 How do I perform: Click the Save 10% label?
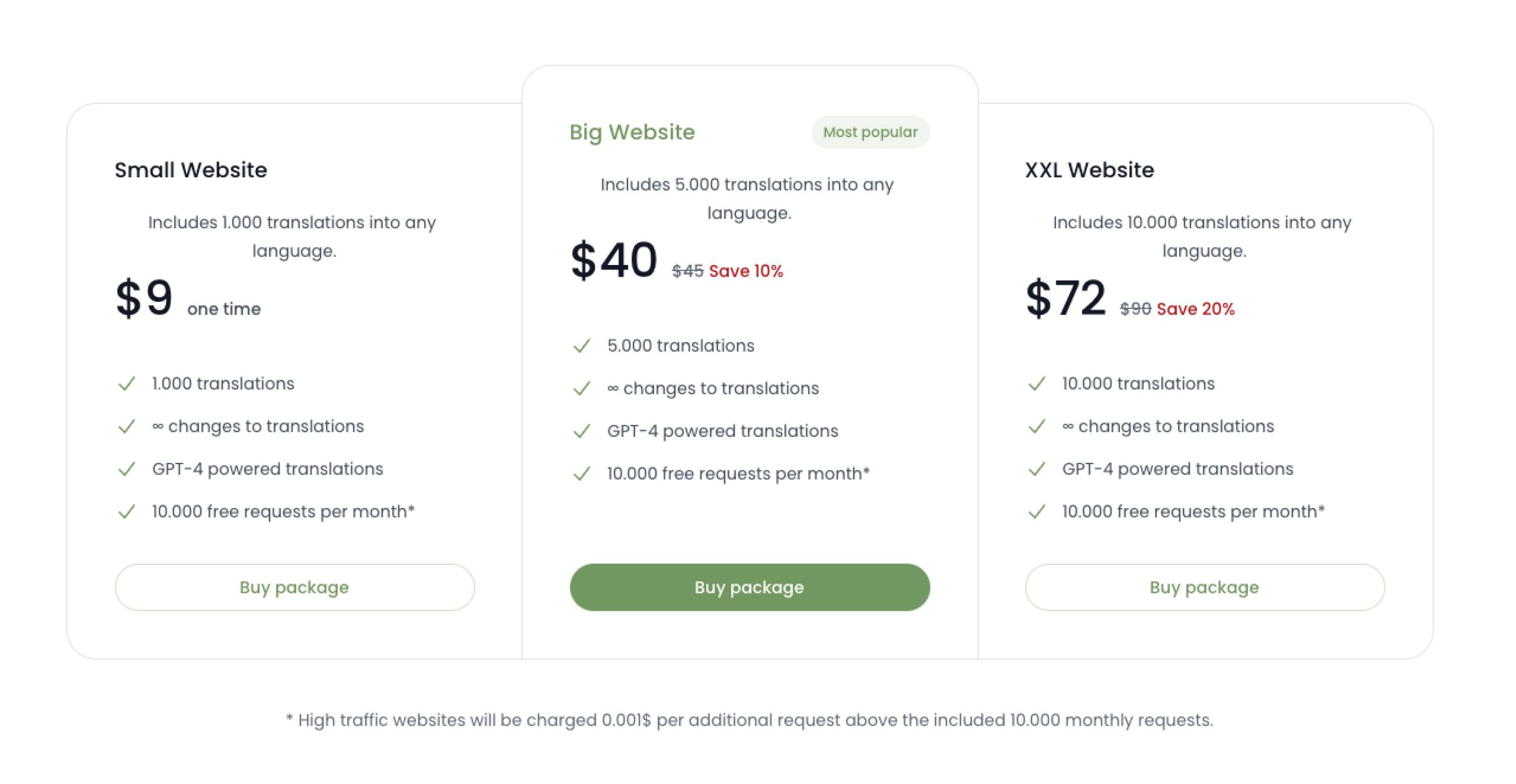[745, 271]
